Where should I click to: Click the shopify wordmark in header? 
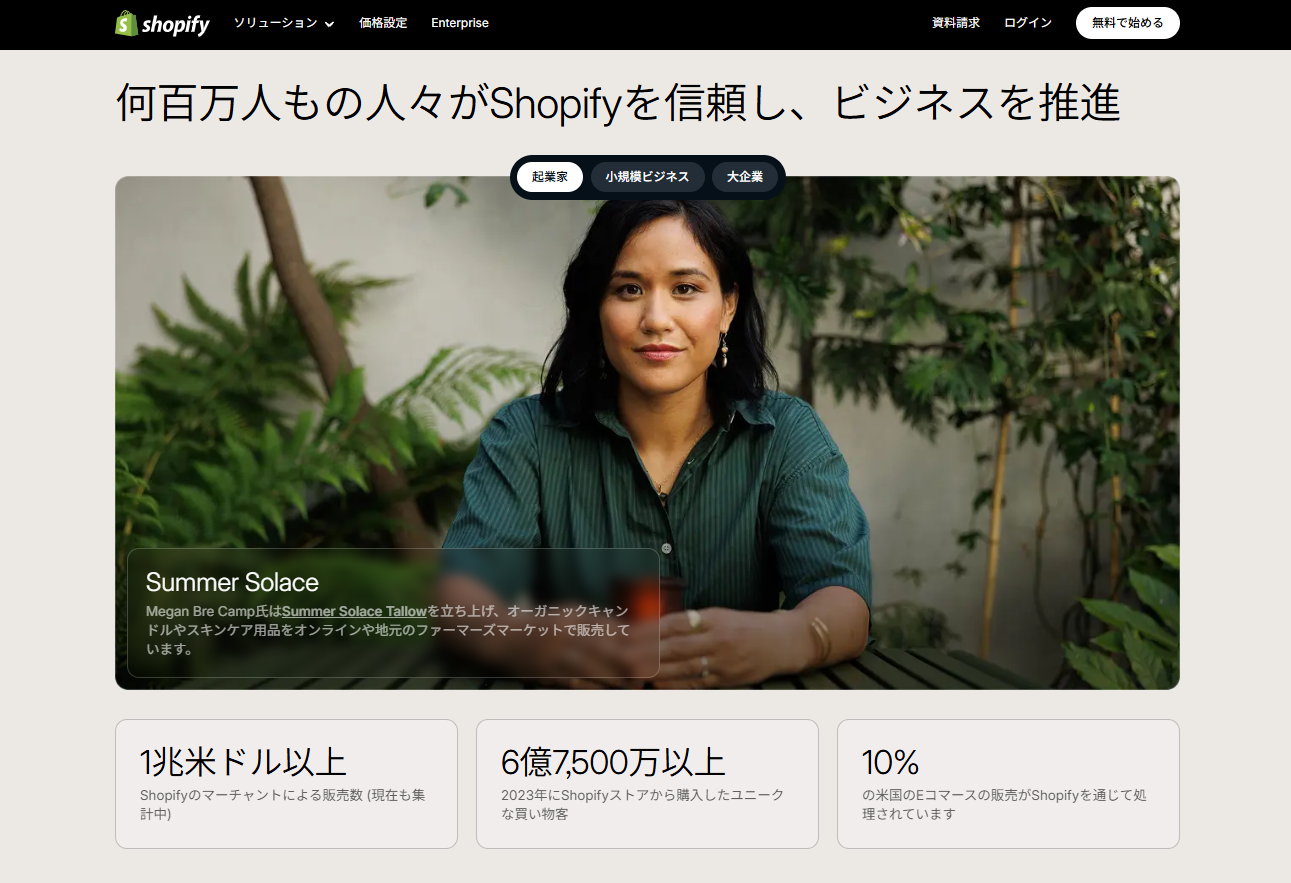click(176, 24)
